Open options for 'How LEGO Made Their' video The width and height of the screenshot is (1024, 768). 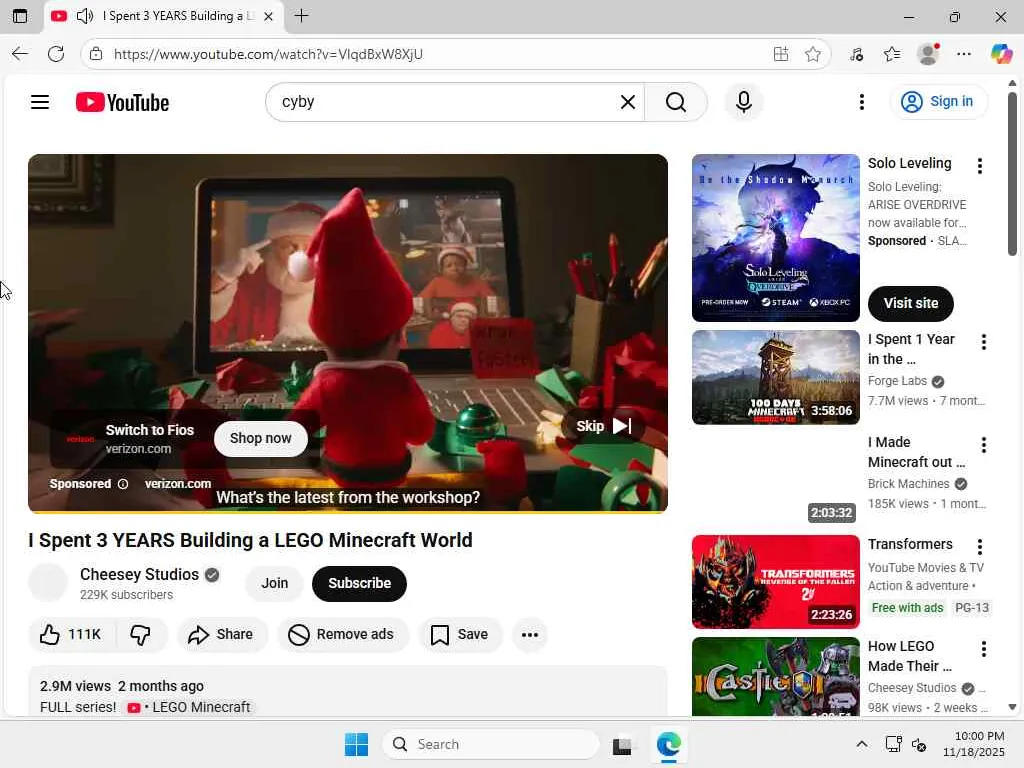984,649
